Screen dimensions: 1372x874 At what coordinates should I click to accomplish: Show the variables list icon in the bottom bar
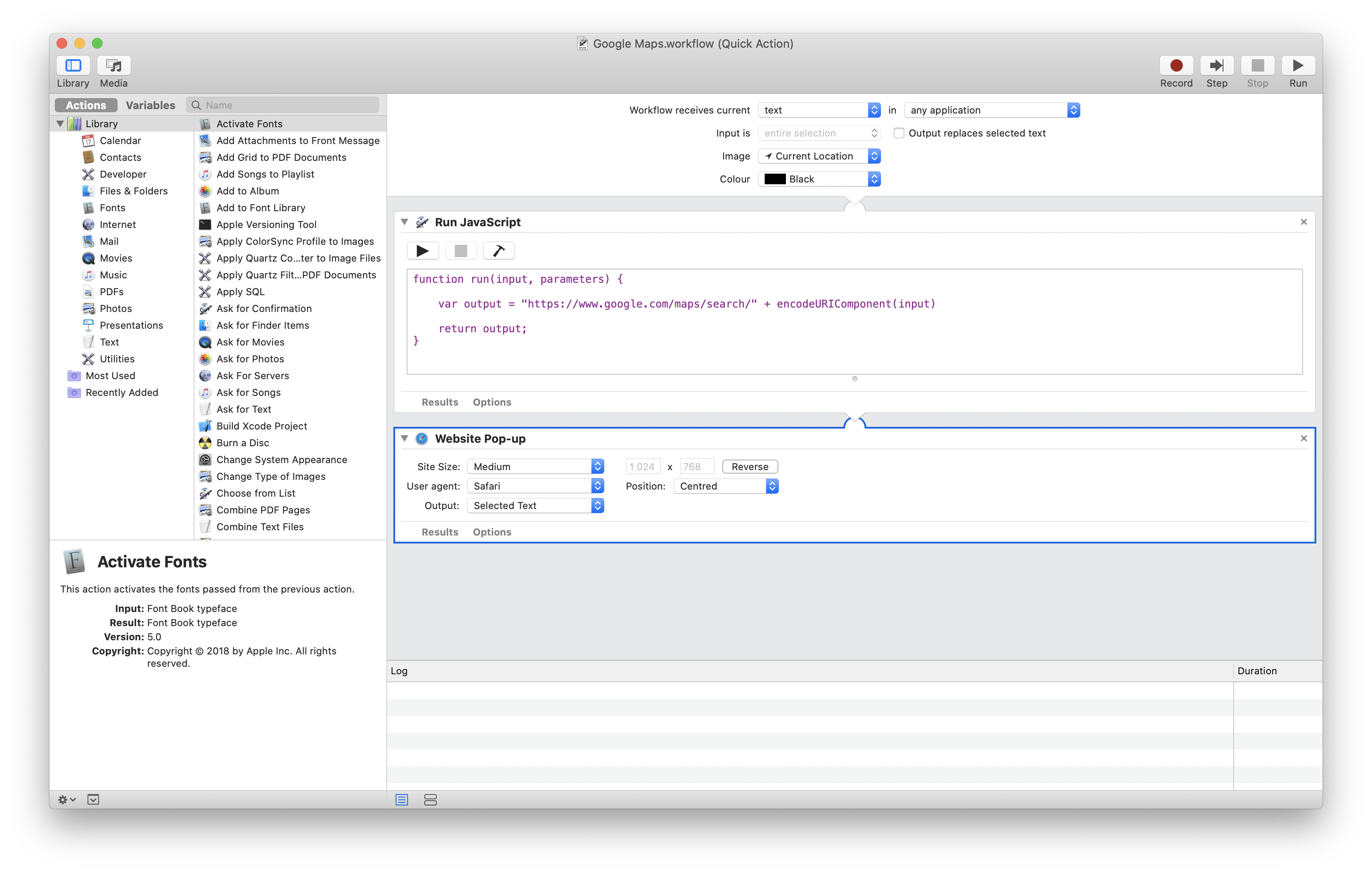(430, 800)
